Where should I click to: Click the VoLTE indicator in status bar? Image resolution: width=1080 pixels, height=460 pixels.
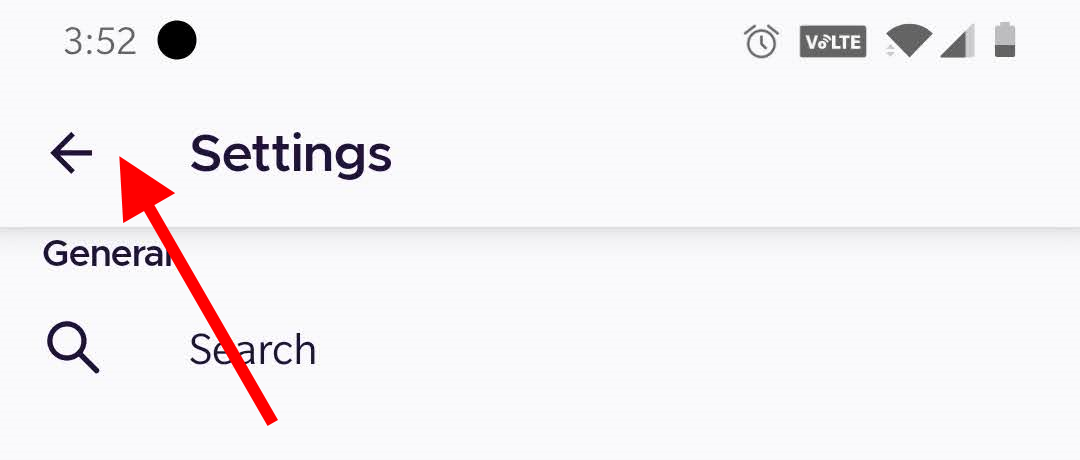[x=832, y=42]
